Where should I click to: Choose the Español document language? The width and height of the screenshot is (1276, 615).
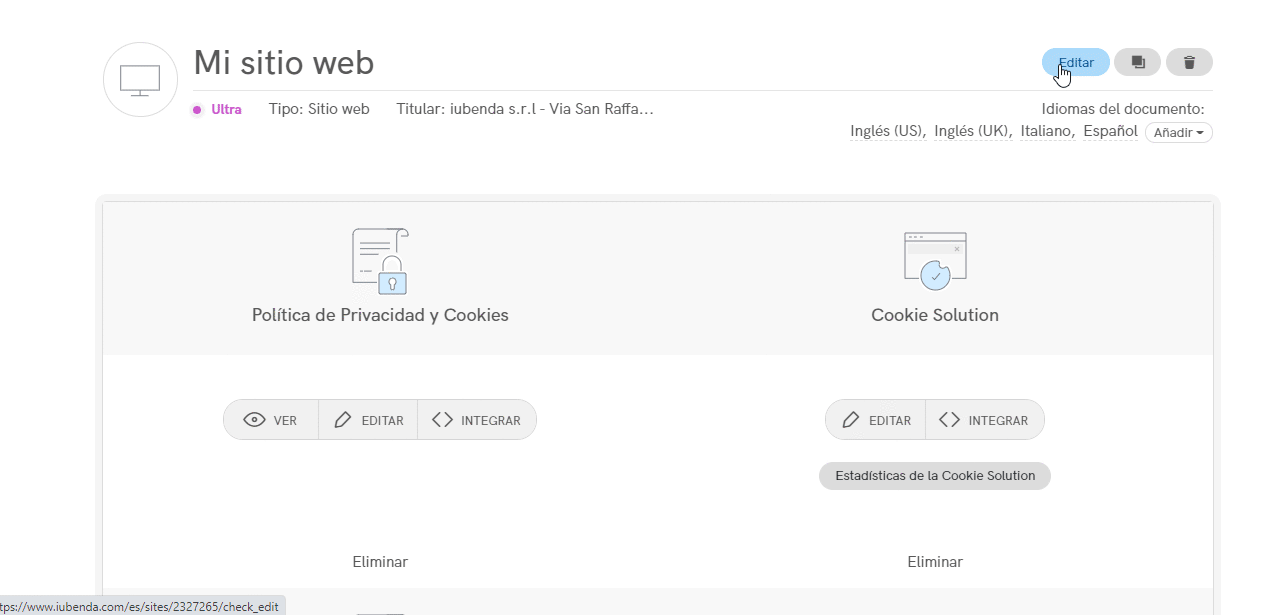pyautogui.click(x=1110, y=131)
